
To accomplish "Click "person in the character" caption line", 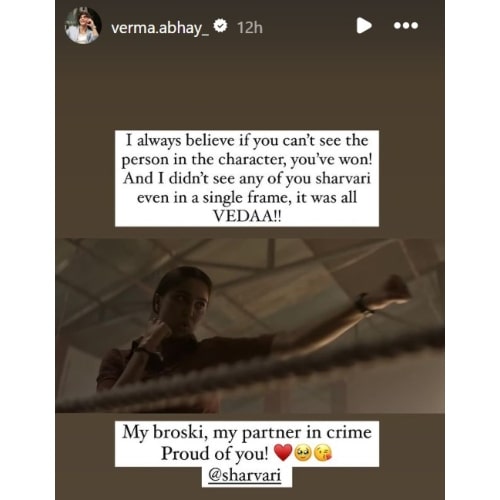I will 204,160.
